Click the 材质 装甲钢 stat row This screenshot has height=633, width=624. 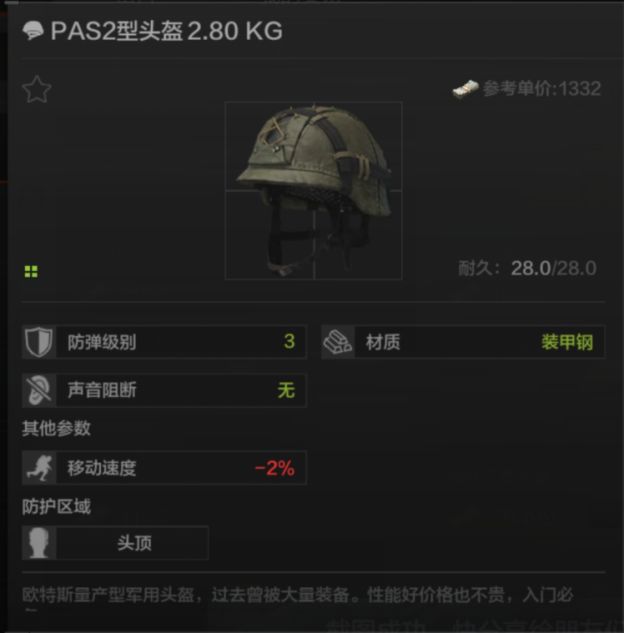click(x=463, y=342)
